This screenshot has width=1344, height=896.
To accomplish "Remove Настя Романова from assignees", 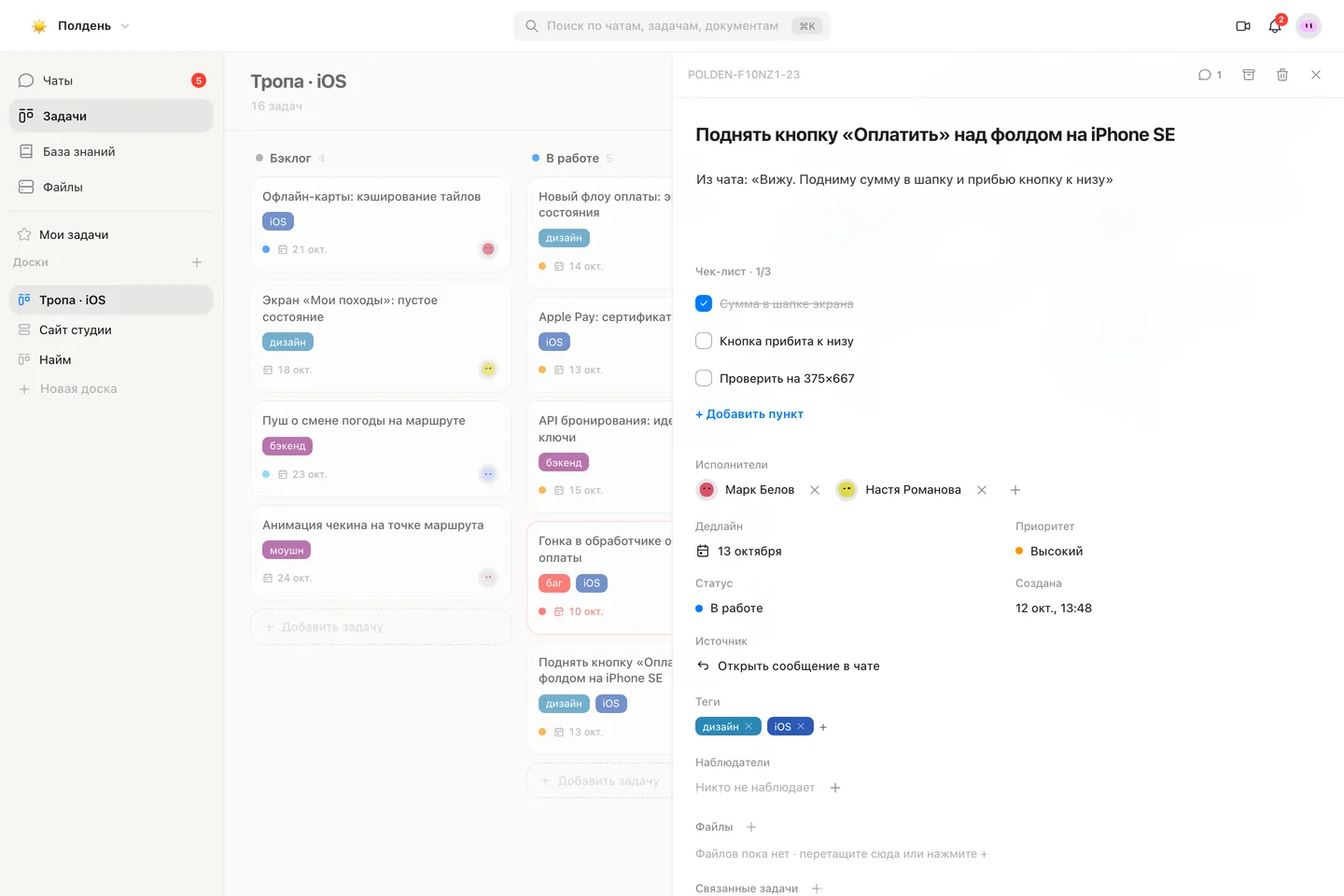I will (x=982, y=490).
